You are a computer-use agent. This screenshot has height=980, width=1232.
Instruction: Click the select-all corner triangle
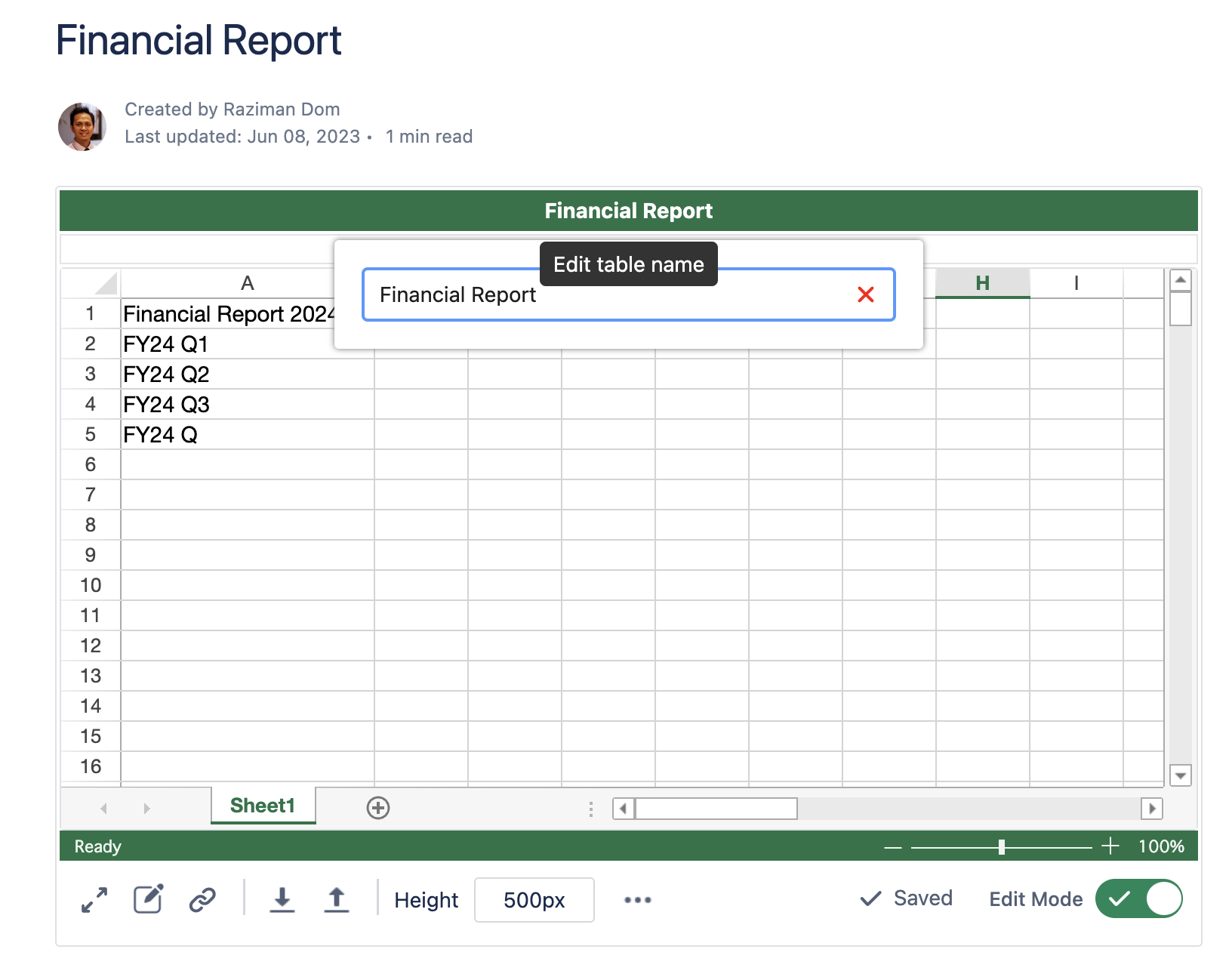click(x=105, y=283)
